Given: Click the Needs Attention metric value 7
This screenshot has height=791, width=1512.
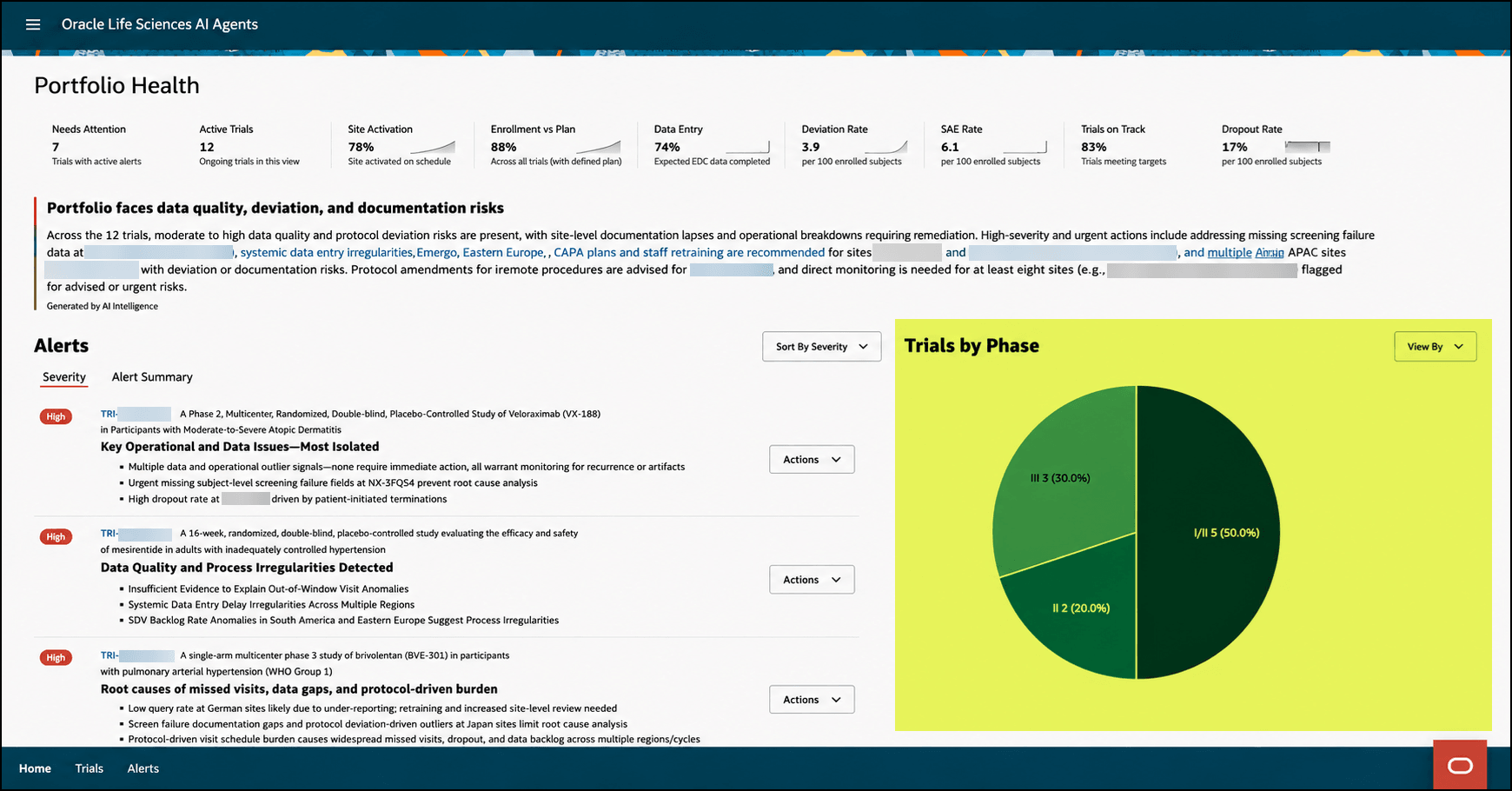Looking at the screenshot, I should (56, 147).
